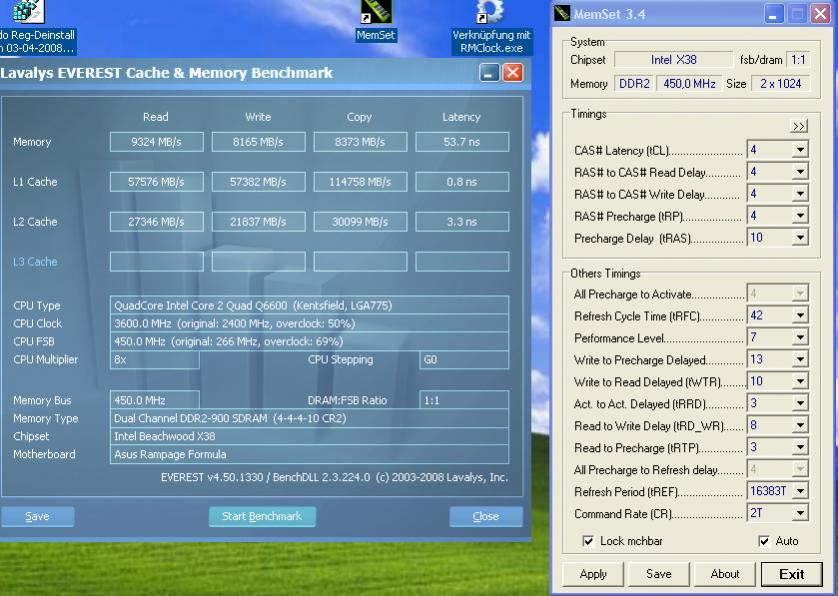Click the Start Benchmark button
This screenshot has width=838, height=596.
262,516
